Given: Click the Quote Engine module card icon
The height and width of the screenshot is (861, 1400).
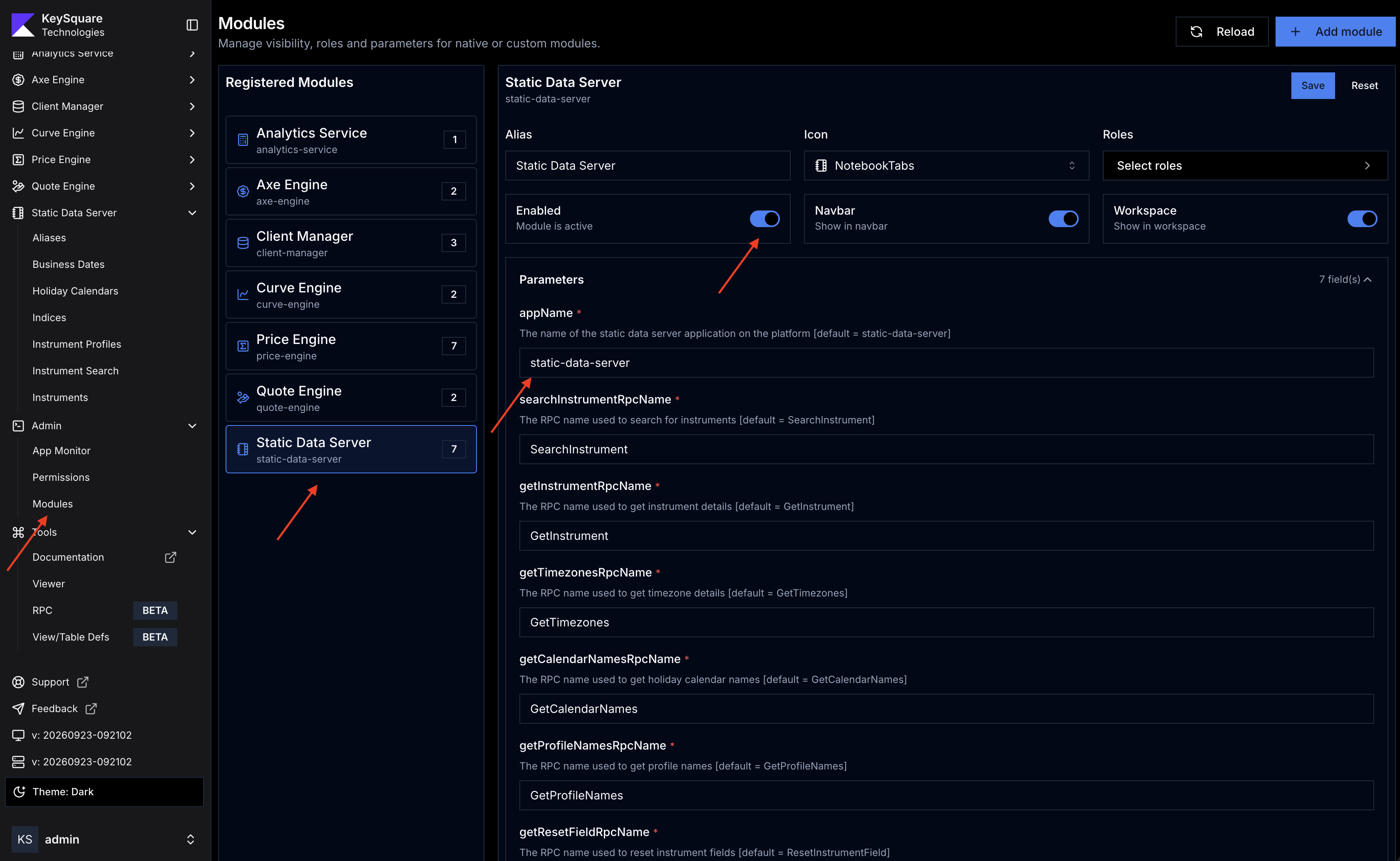Looking at the screenshot, I should pos(243,398).
